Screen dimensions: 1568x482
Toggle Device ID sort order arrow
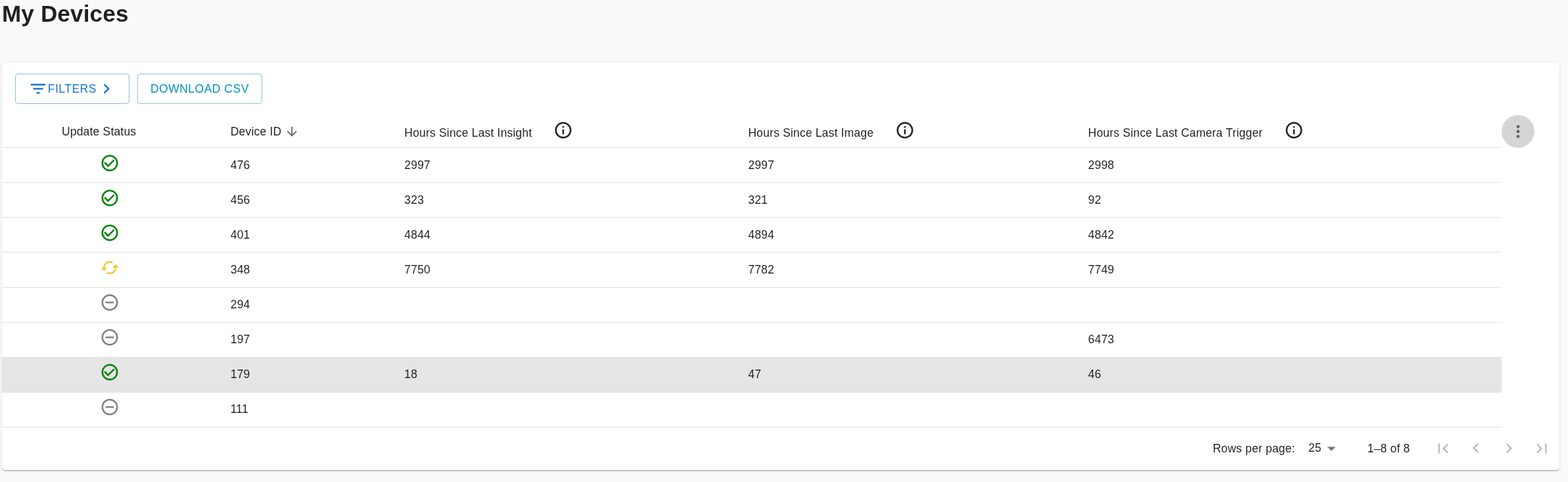pyautogui.click(x=292, y=132)
